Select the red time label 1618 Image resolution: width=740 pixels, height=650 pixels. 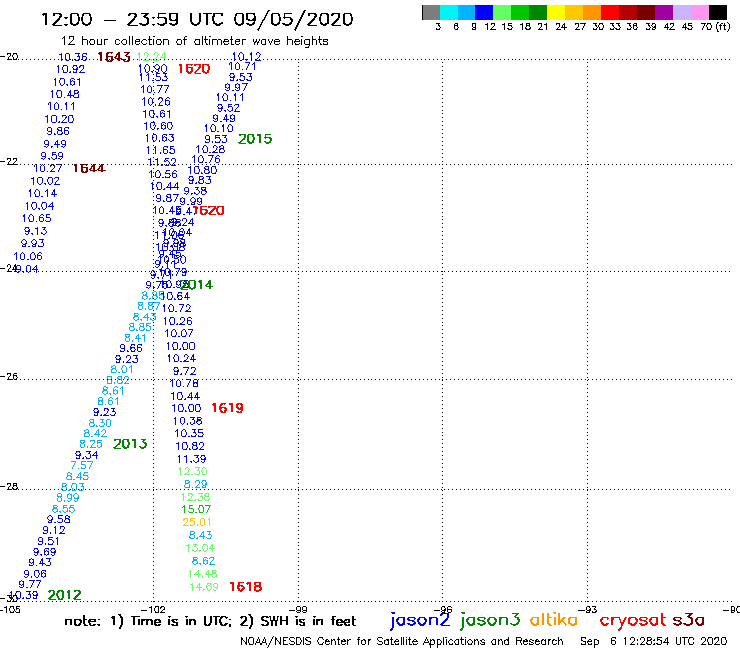pyautogui.click(x=245, y=587)
